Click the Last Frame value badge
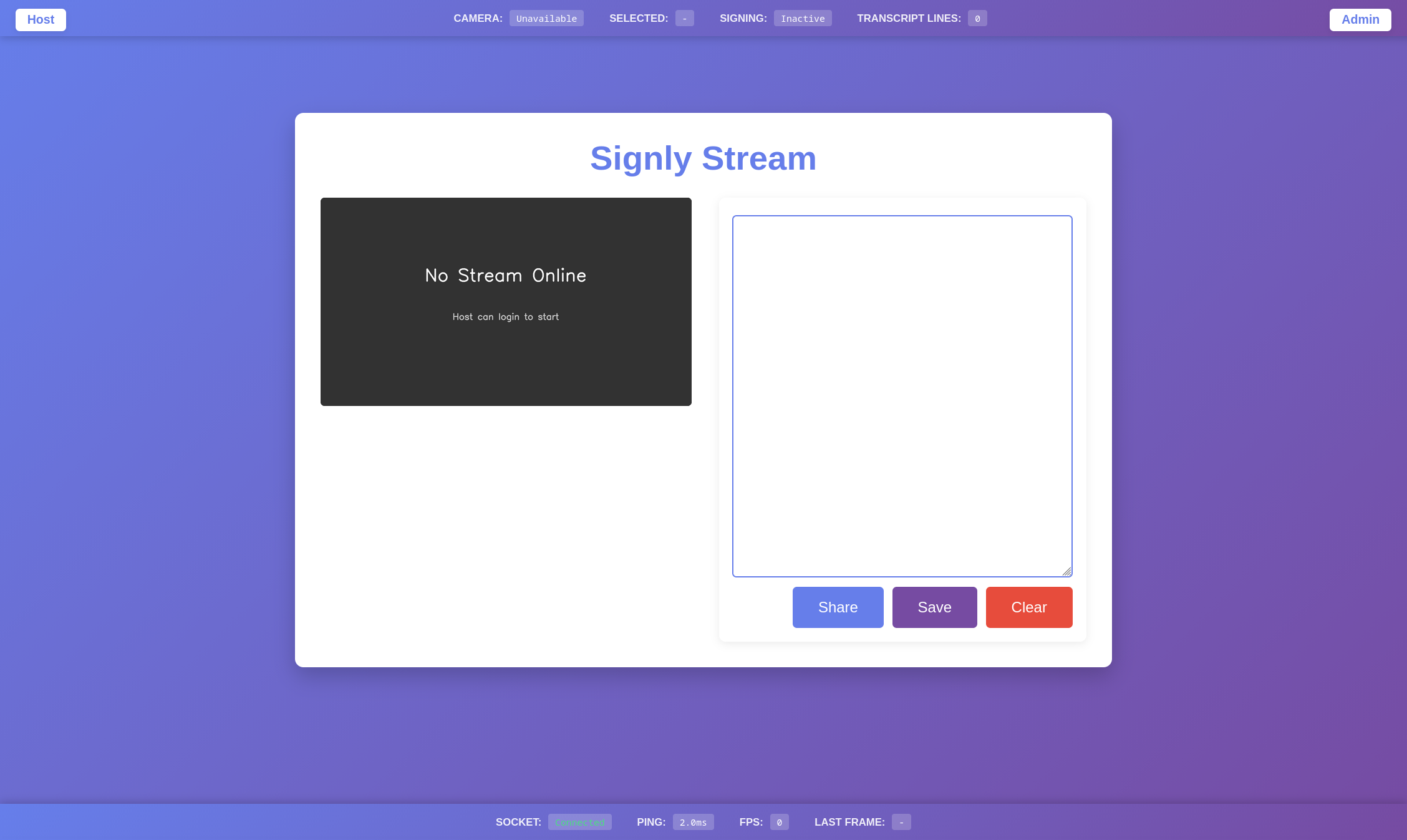 coord(901,822)
